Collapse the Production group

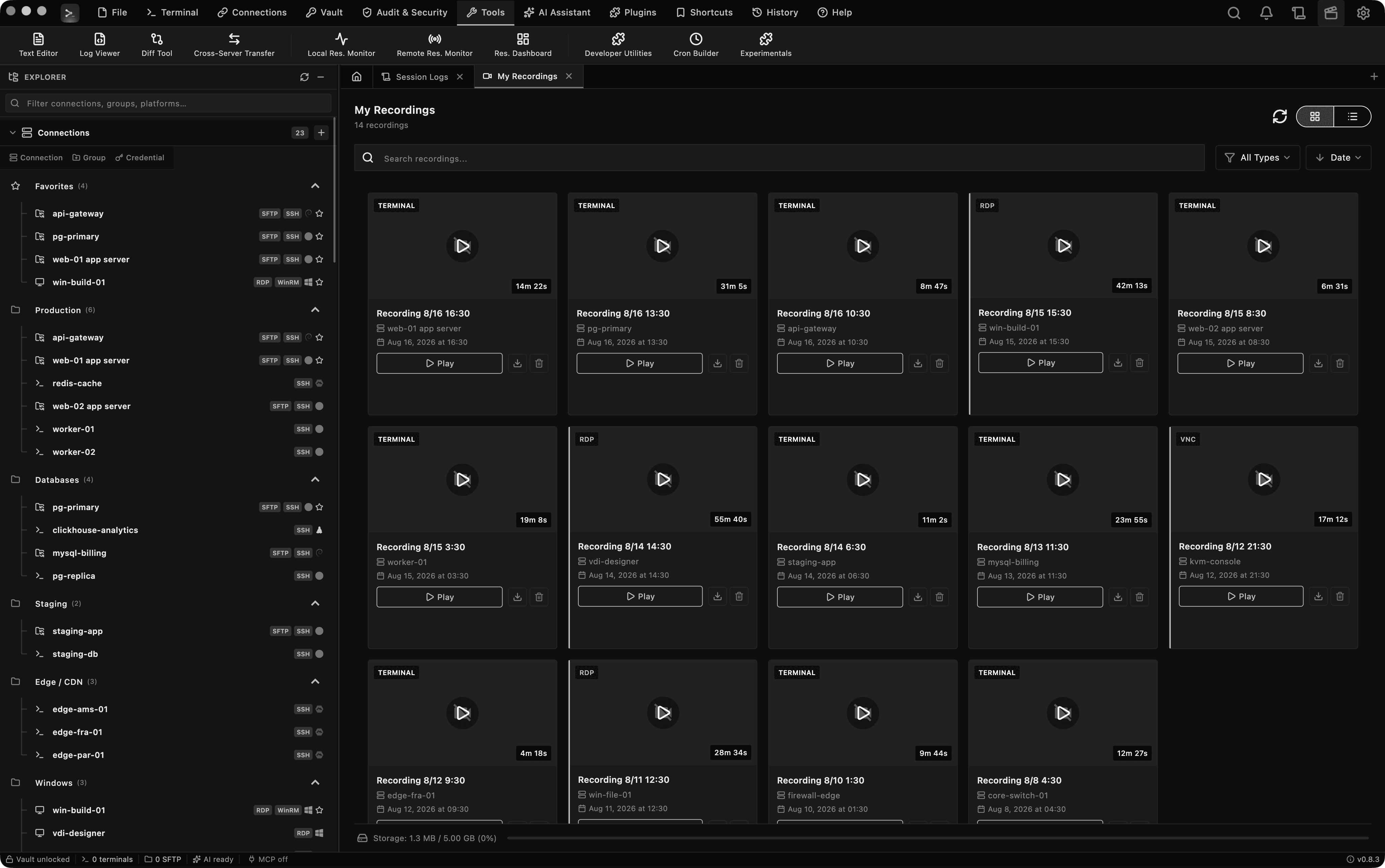315,310
